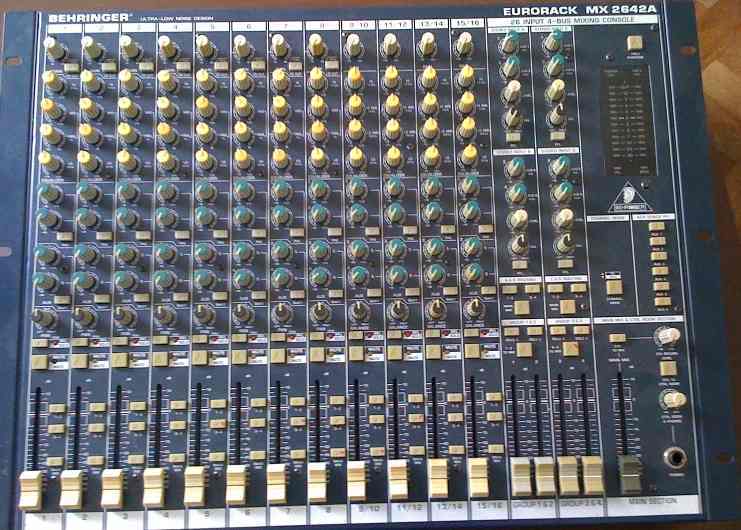The image size is (741, 530).
Task: Tap the 13/14 channel label at bottom
Action: coord(449,506)
